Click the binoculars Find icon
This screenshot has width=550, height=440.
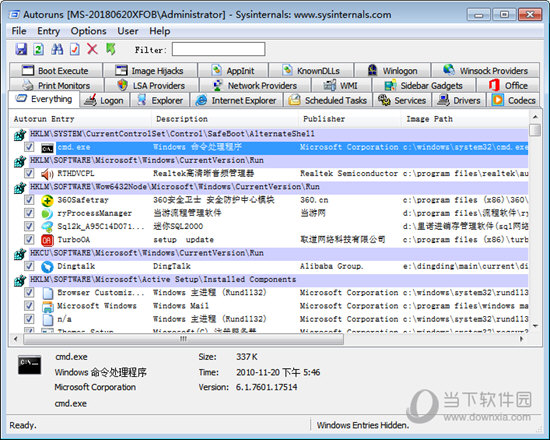(57, 49)
